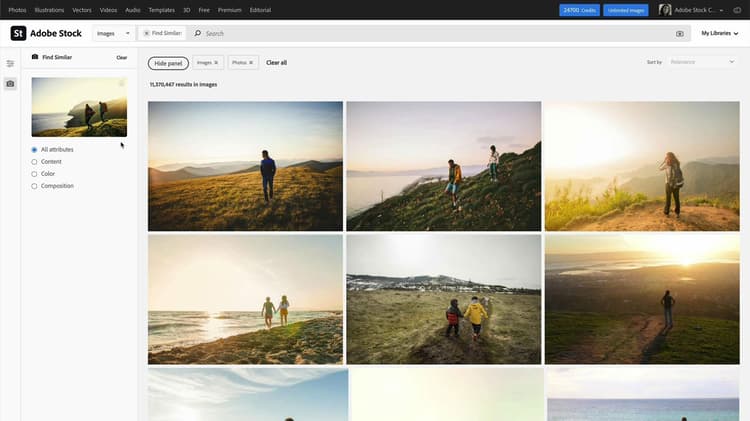
Task: Click the Credits button
Action: click(579, 10)
